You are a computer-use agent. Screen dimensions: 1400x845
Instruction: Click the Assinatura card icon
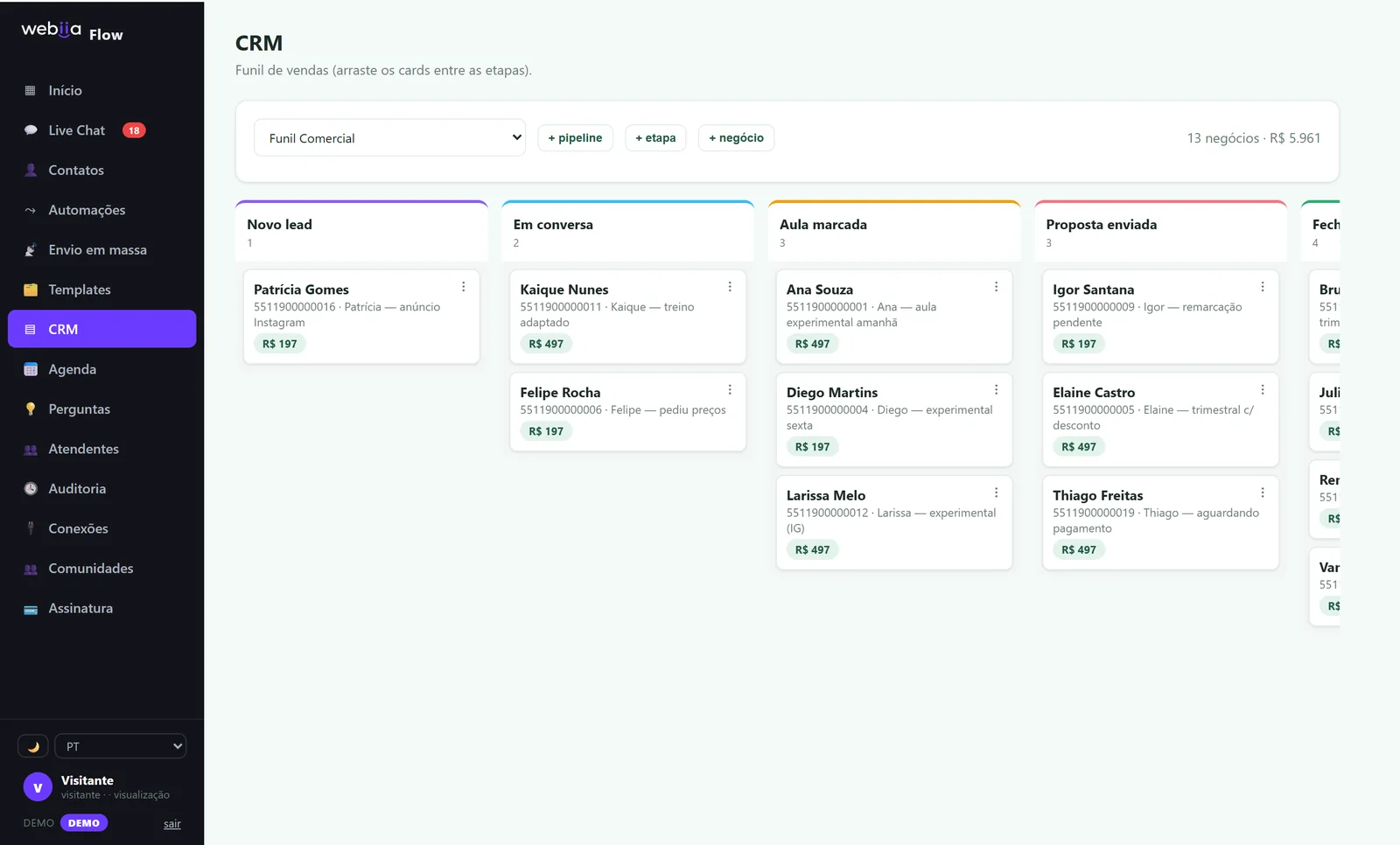click(x=31, y=608)
